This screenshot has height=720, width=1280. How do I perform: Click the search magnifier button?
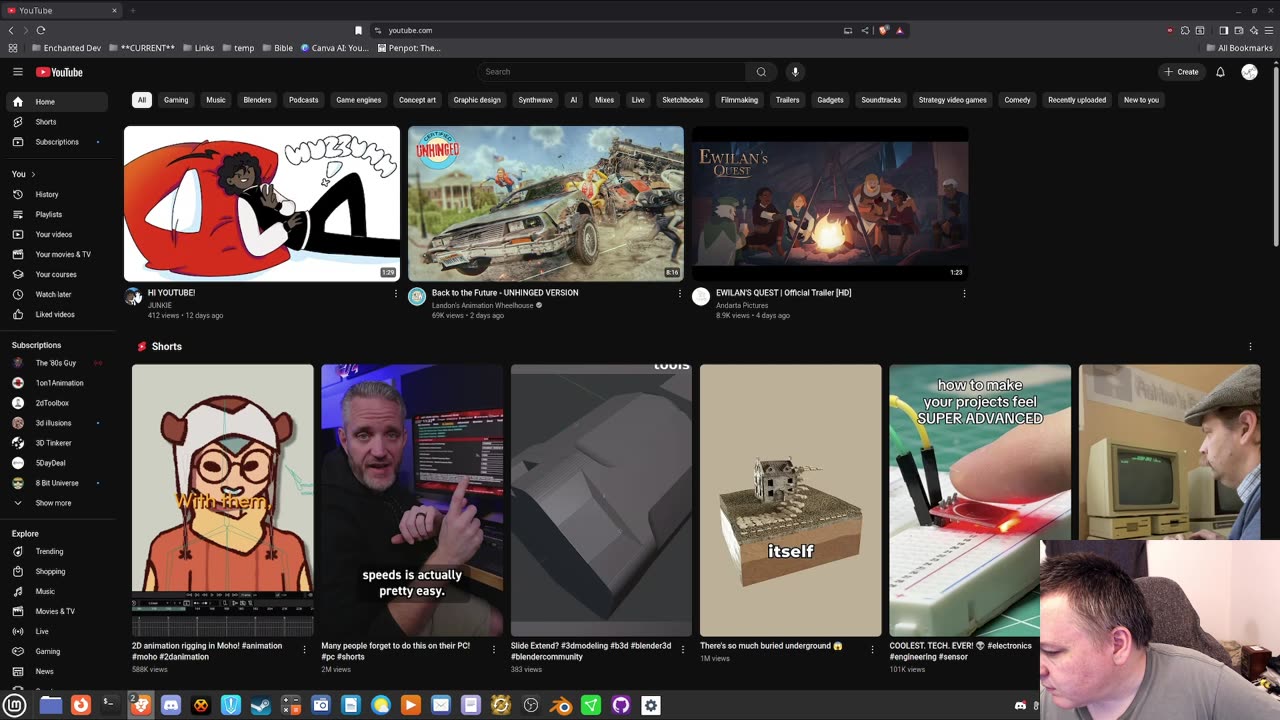pos(761,72)
